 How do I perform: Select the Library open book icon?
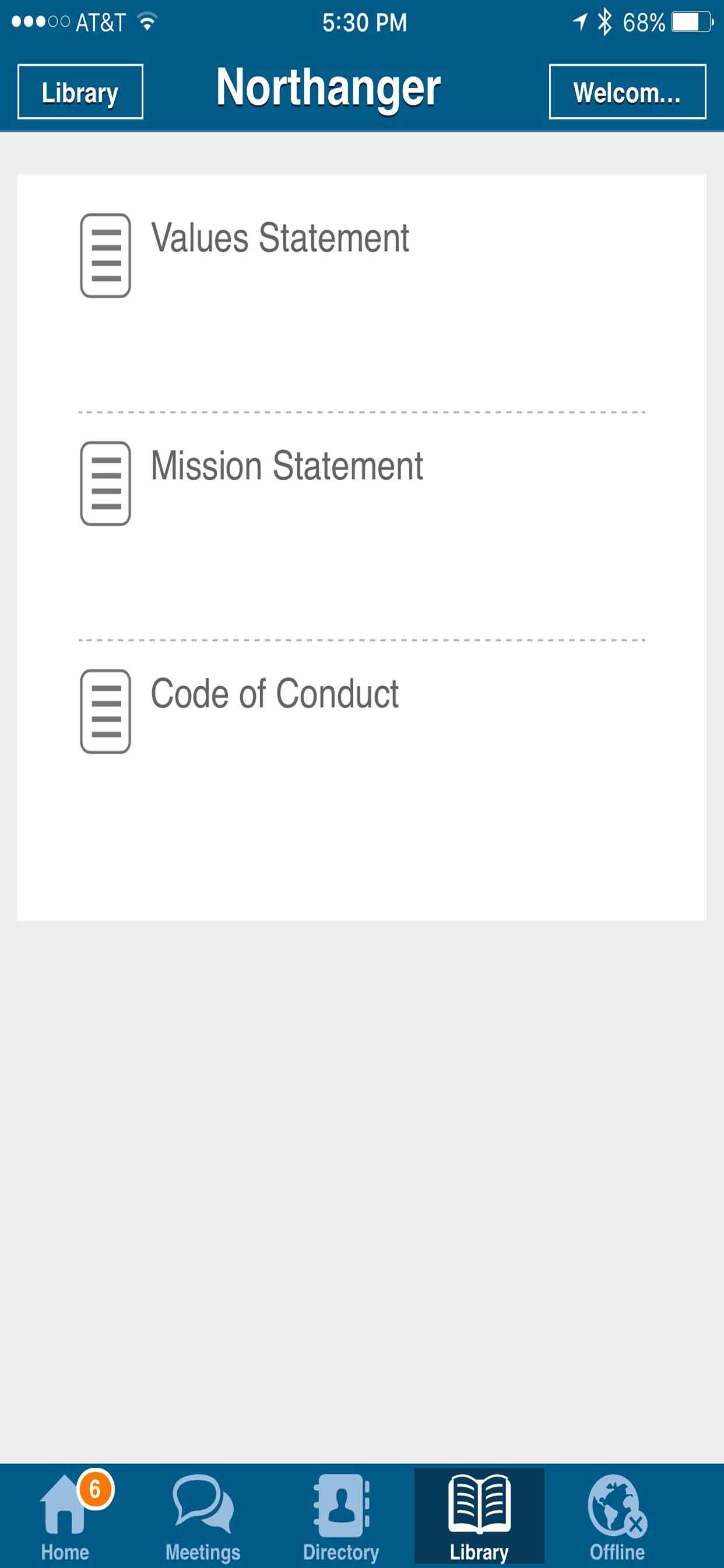click(479, 1503)
